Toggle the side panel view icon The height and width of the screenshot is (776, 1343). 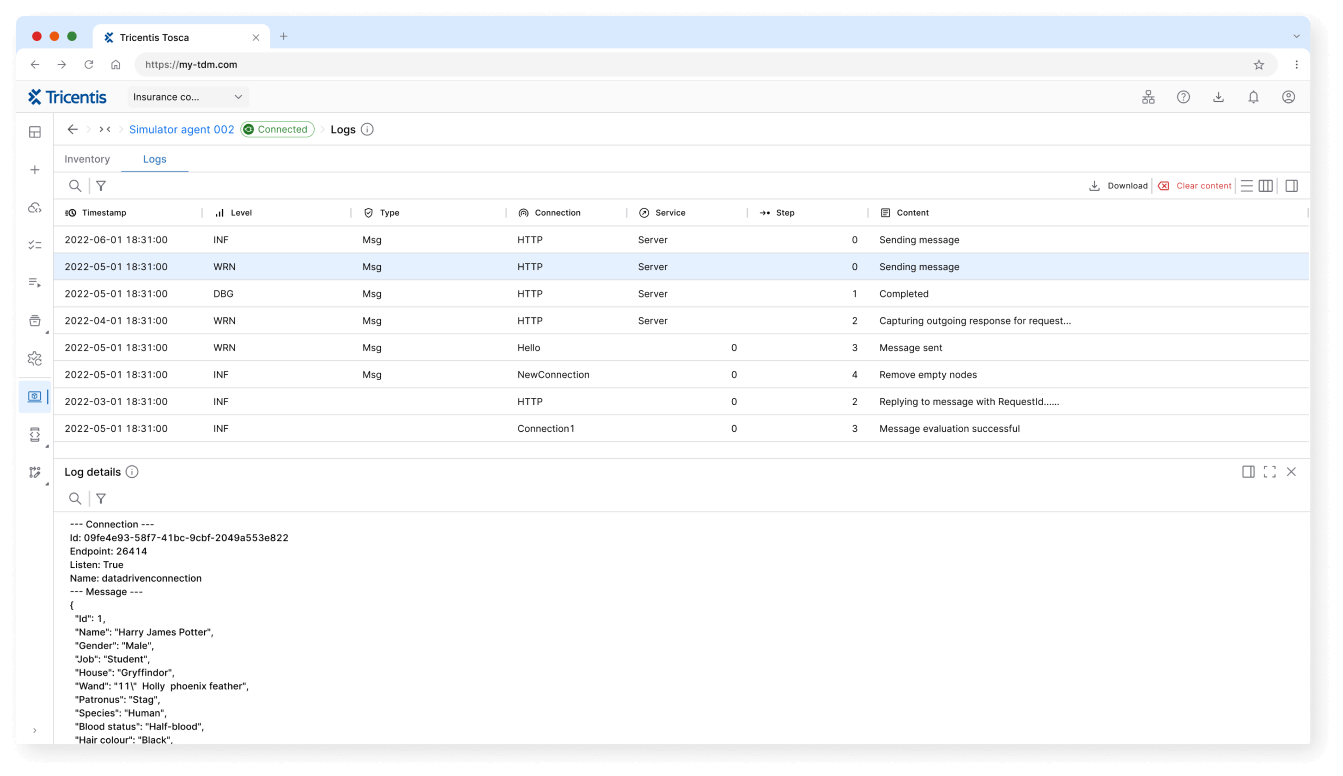[1291, 185]
